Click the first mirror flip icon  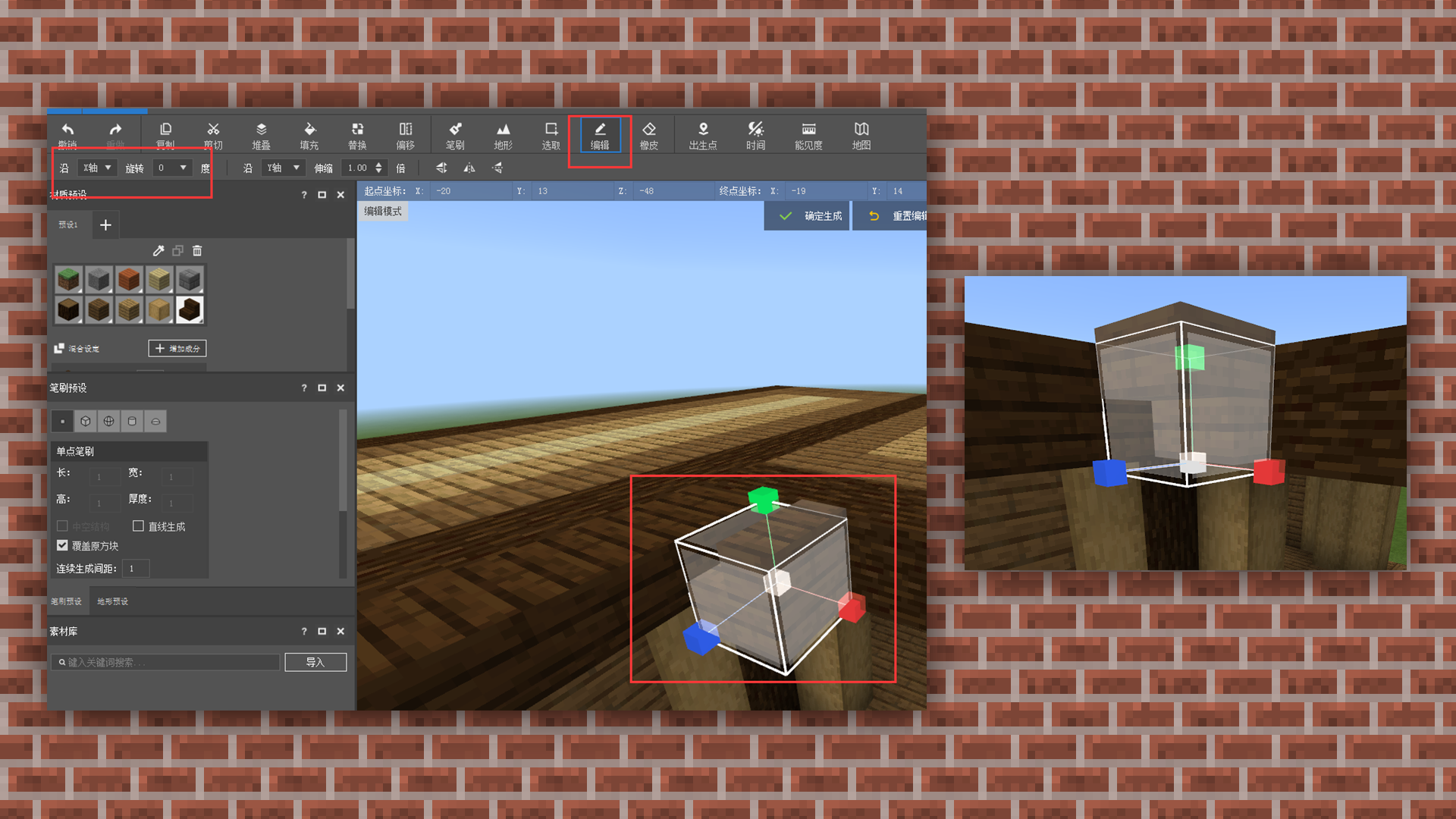441,168
